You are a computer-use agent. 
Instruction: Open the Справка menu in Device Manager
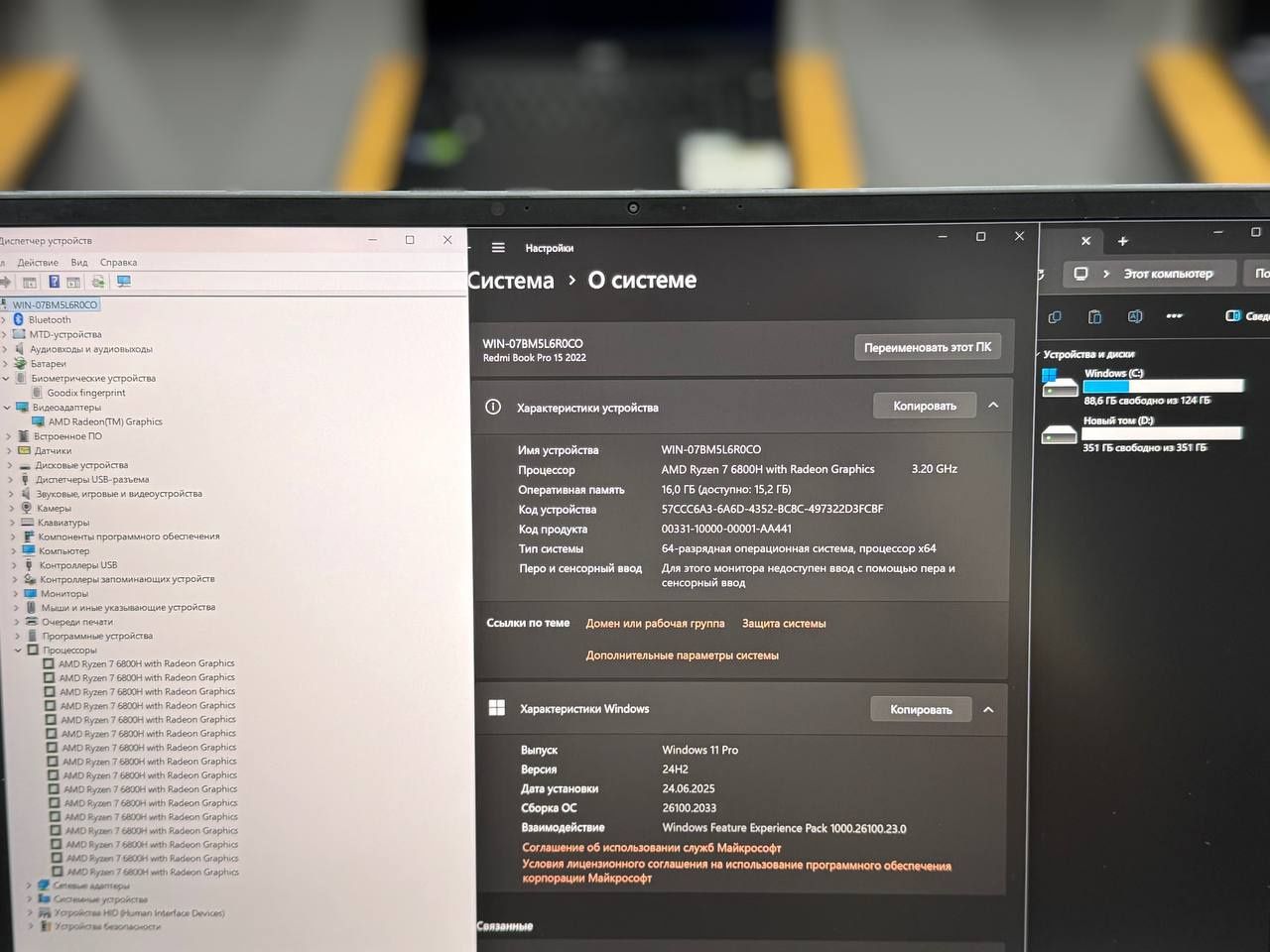(119, 263)
